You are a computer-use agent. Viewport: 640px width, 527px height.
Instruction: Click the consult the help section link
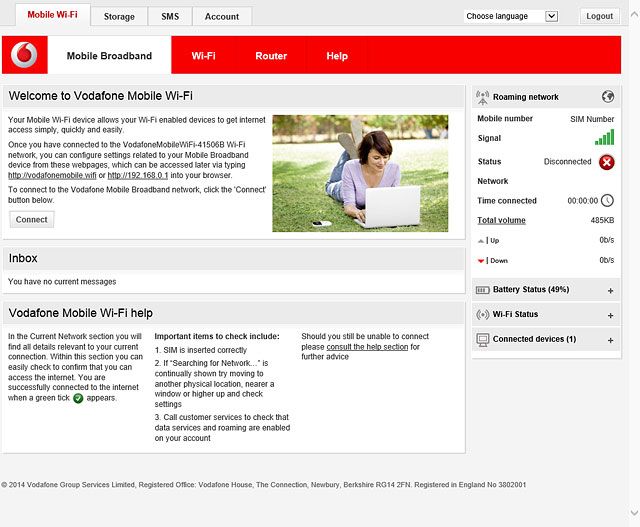367,347
